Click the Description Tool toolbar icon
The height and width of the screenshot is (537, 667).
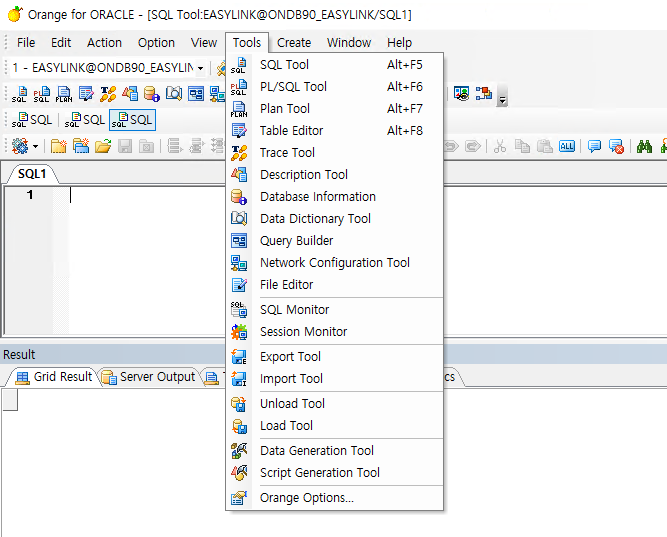(130, 94)
